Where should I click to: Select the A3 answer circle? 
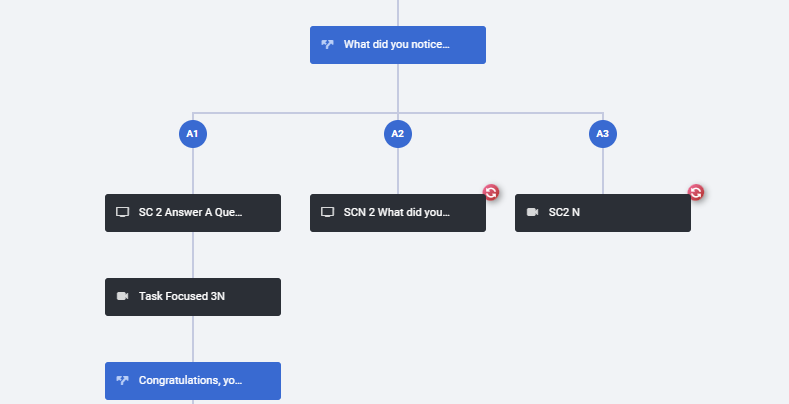603,134
